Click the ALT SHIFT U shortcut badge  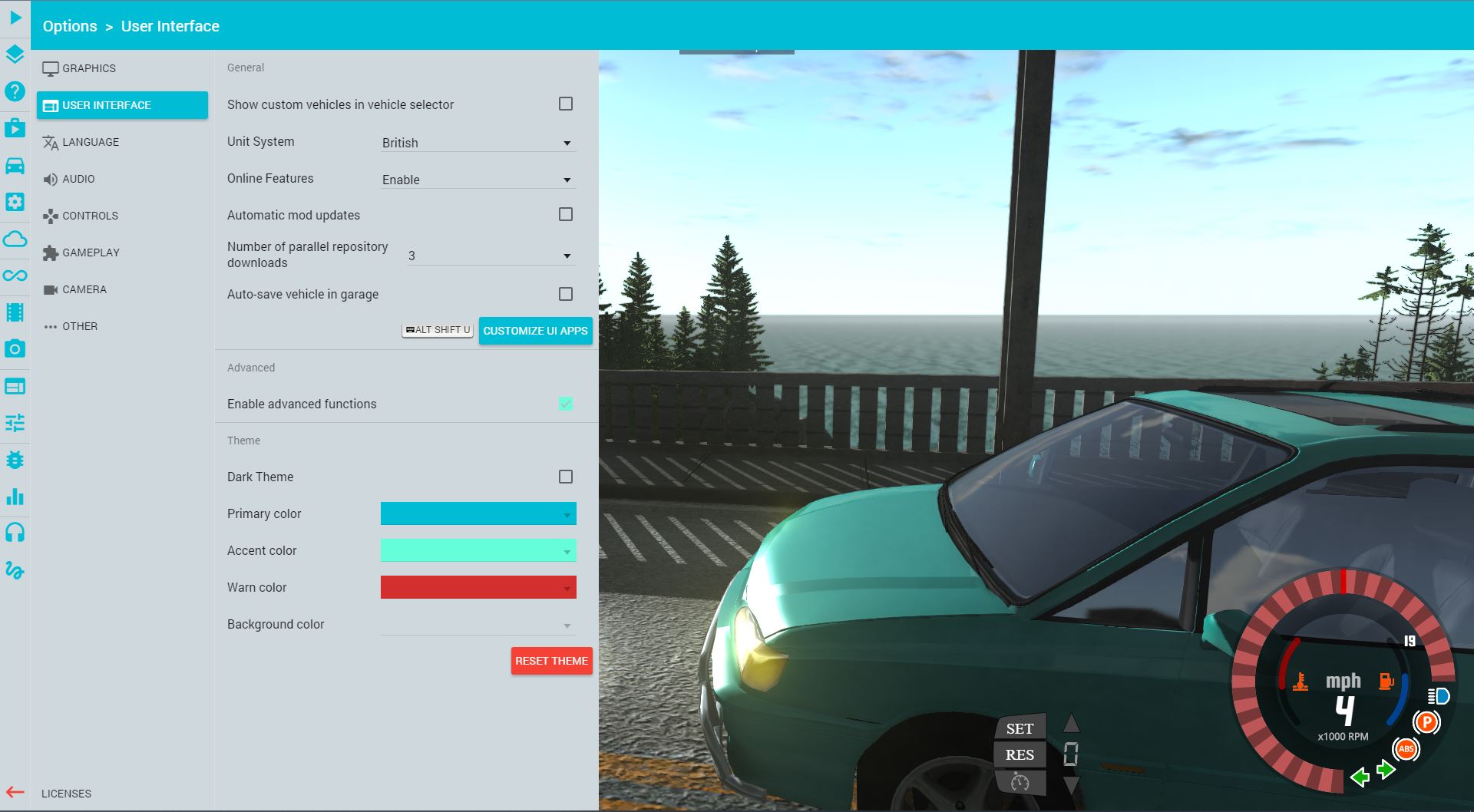(x=438, y=330)
